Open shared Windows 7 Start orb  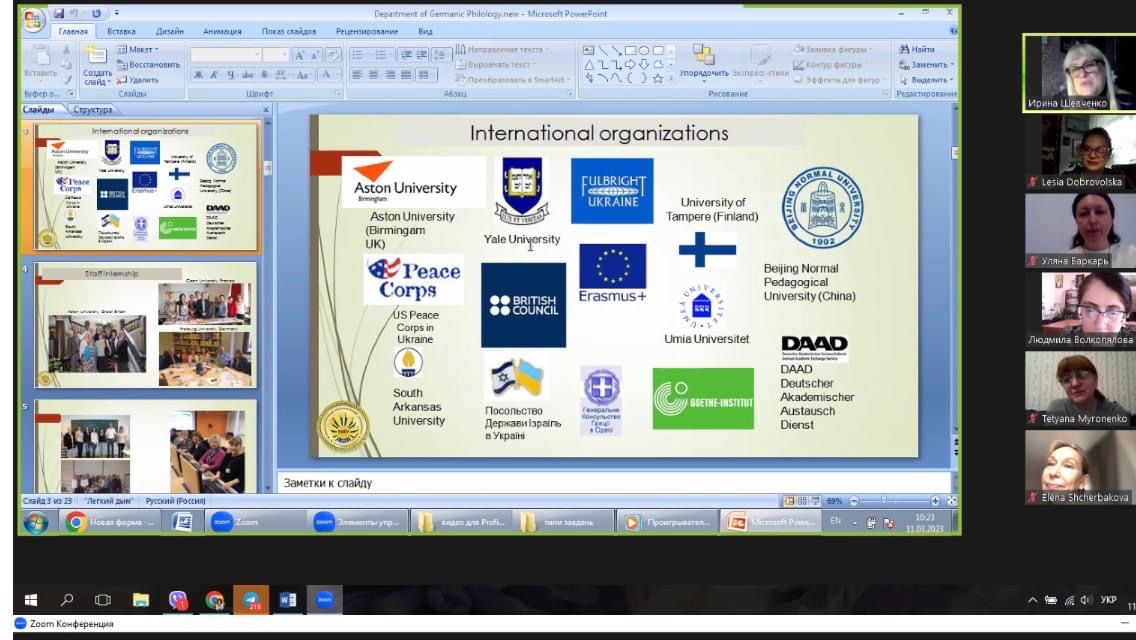pyautogui.click(x=36, y=522)
